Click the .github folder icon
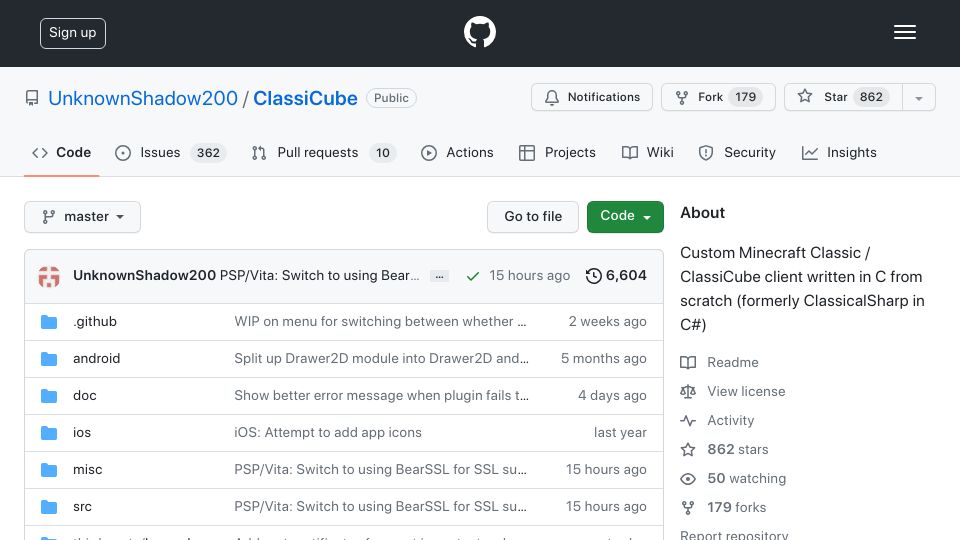Screen dimensions: 960x540 pos(49,322)
